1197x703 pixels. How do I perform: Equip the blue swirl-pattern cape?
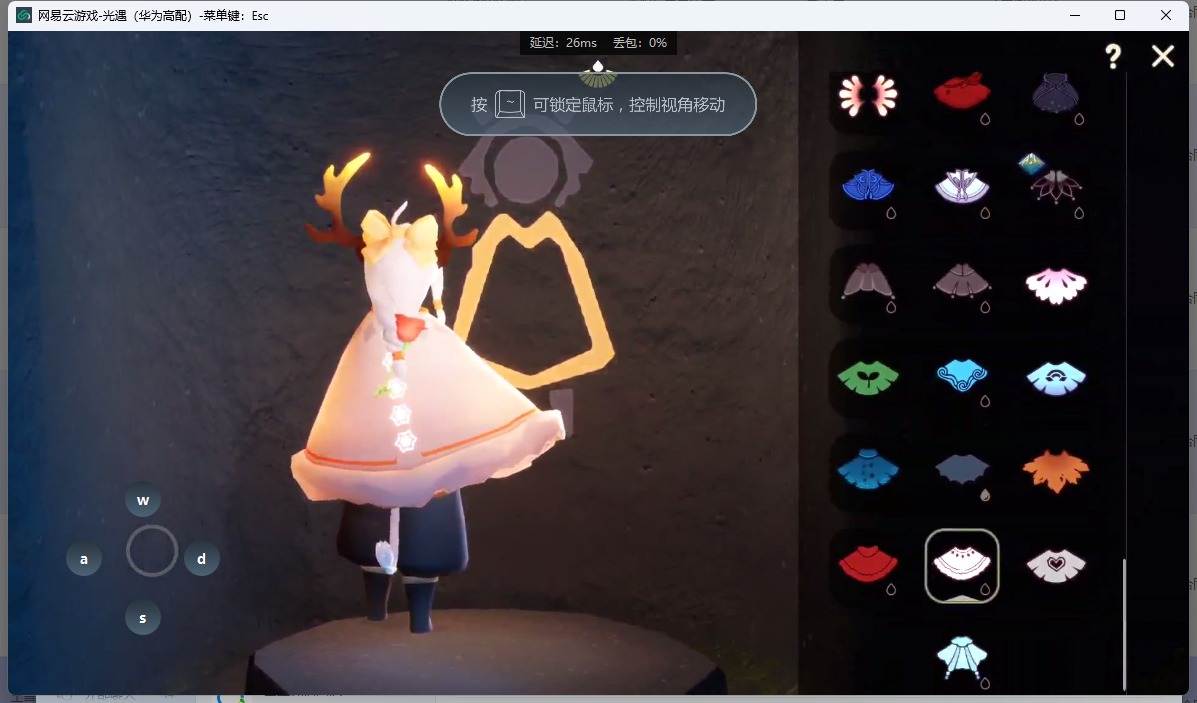(x=962, y=377)
